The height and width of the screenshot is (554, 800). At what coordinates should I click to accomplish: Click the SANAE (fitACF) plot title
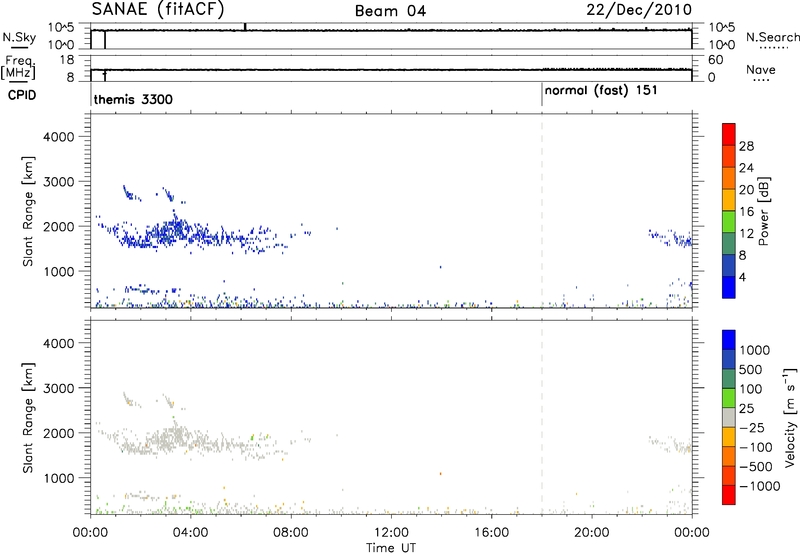[x=158, y=10]
